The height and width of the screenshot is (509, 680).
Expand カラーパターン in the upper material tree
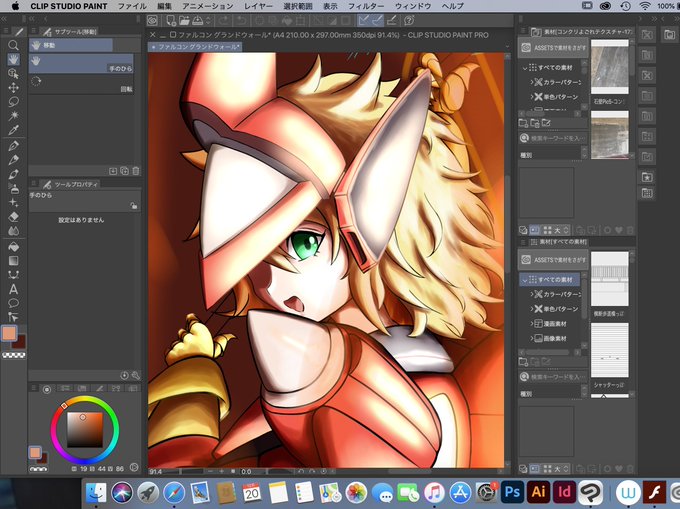pyautogui.click(x=532, y=82)
